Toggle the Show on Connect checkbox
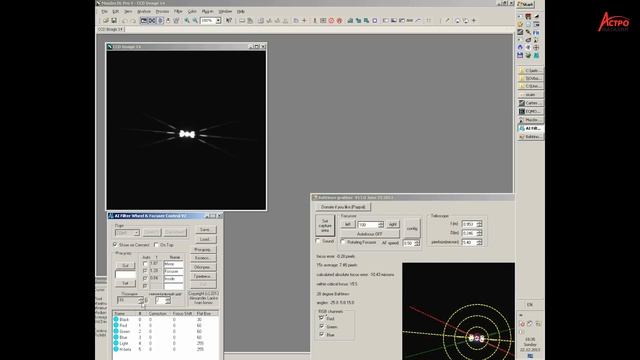 coord(115,245)
